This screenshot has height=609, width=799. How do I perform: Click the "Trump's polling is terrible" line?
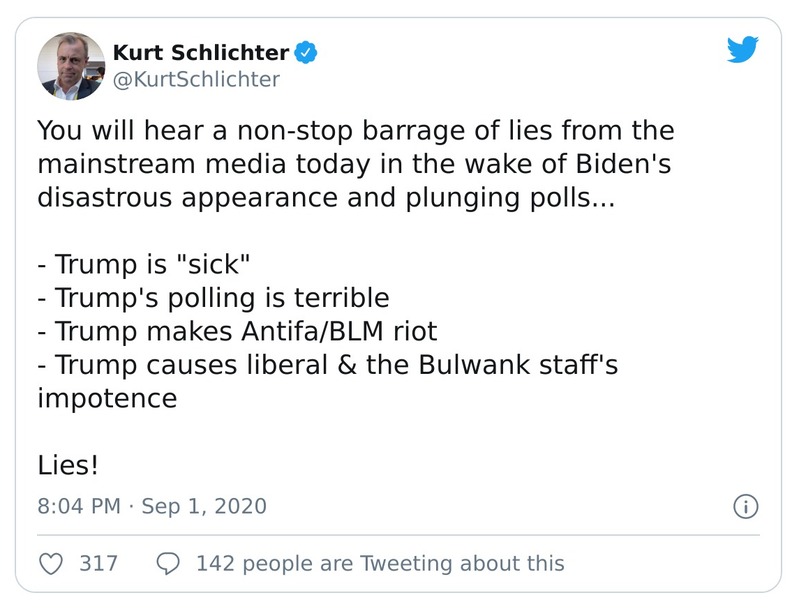click(x=213, y=297)
